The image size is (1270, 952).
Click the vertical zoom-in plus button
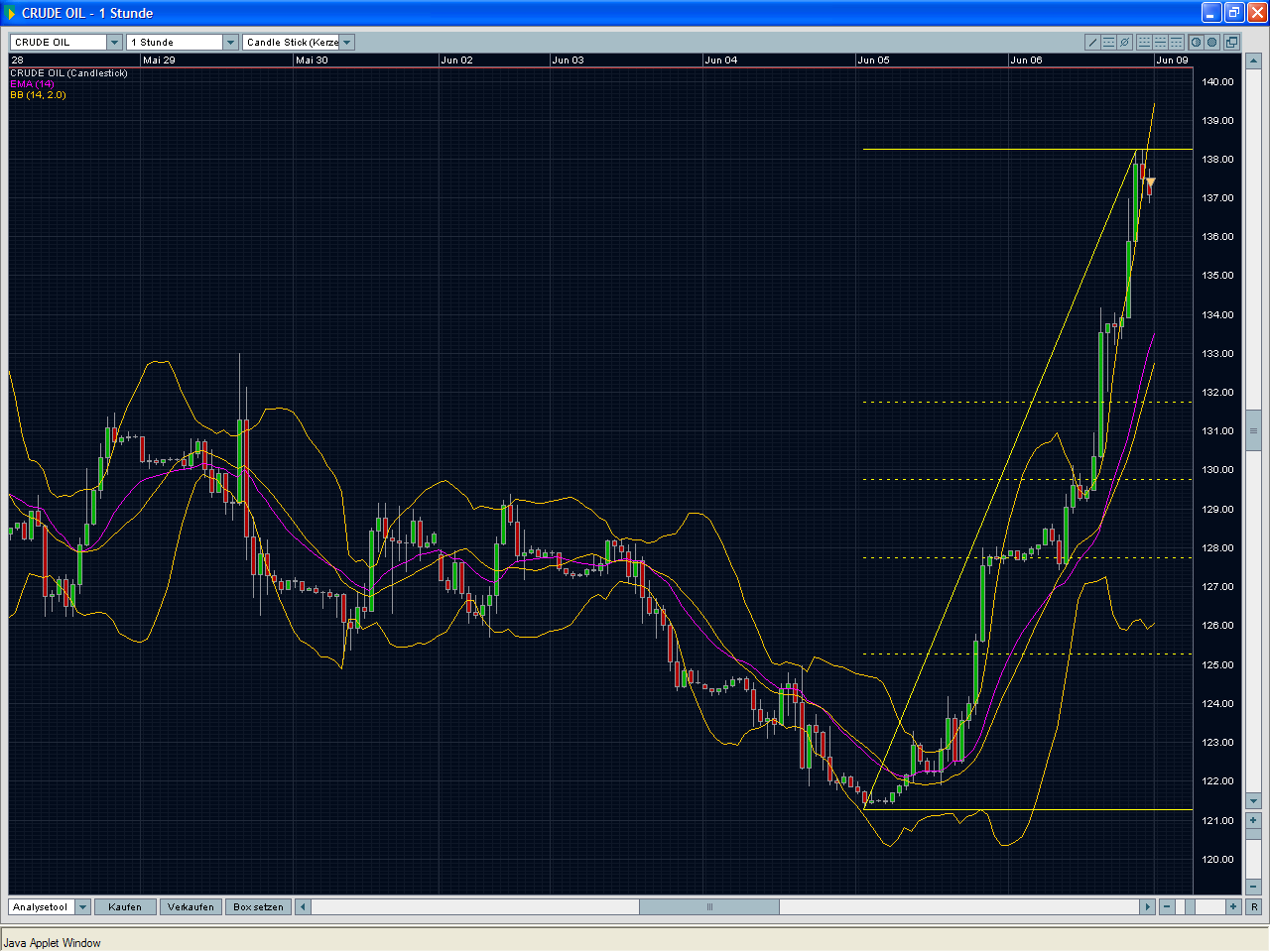coord(1253,820)
